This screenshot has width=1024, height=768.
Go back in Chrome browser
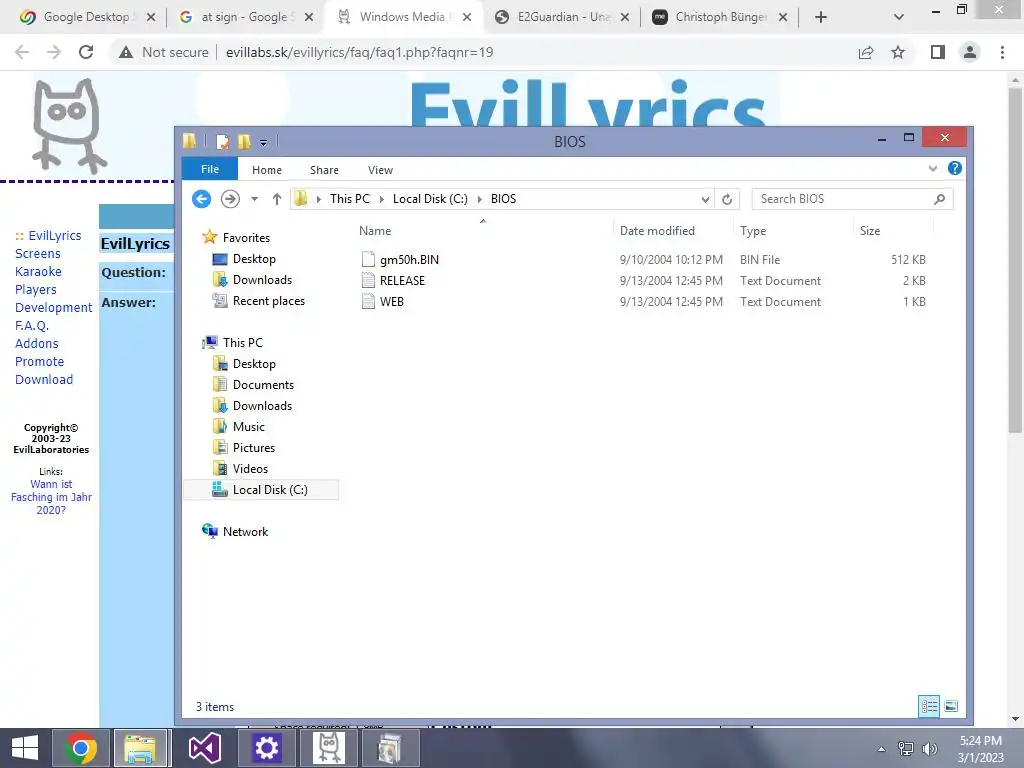[x=22, y=52]
